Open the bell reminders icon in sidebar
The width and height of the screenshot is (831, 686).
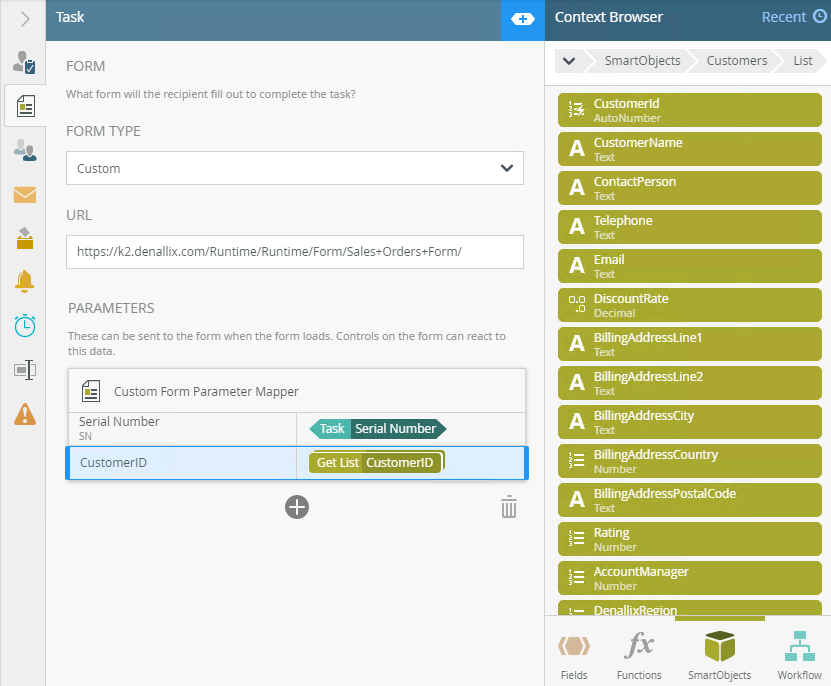(x=24, y=282)
